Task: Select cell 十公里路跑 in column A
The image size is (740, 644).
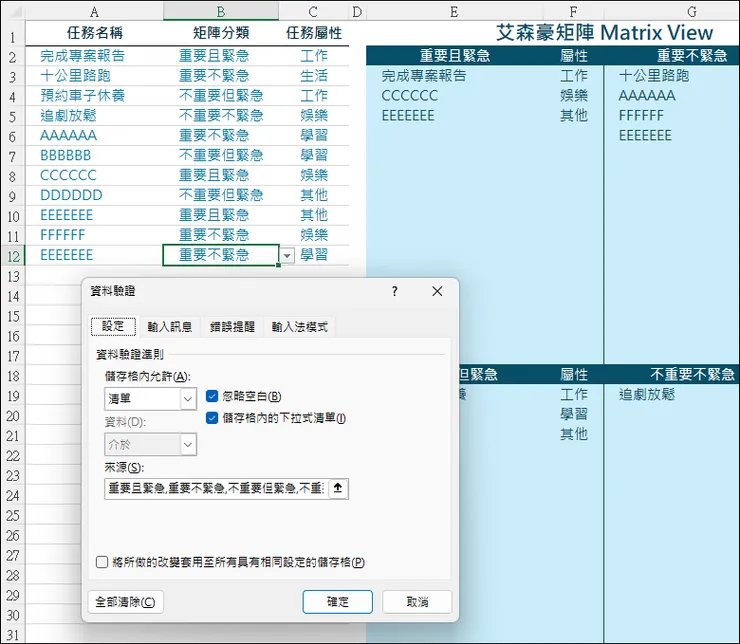Action: pyautogui.click(x=94, y=75)
